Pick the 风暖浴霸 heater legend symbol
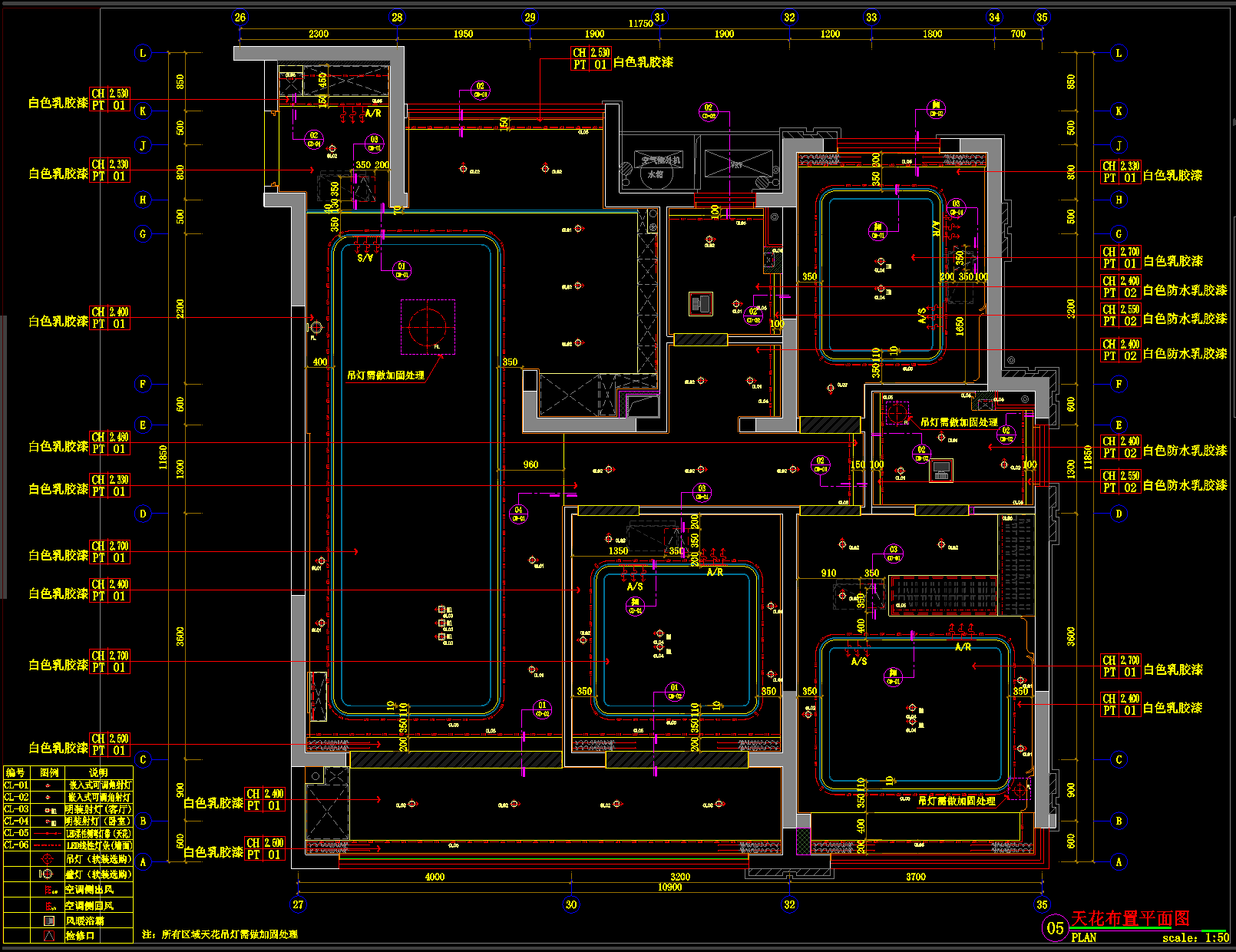This screenshot has width=1236, height=952. 48,921
